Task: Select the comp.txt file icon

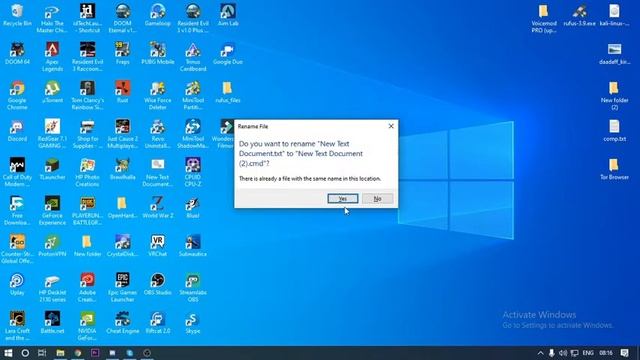Action: coord(614,131)
